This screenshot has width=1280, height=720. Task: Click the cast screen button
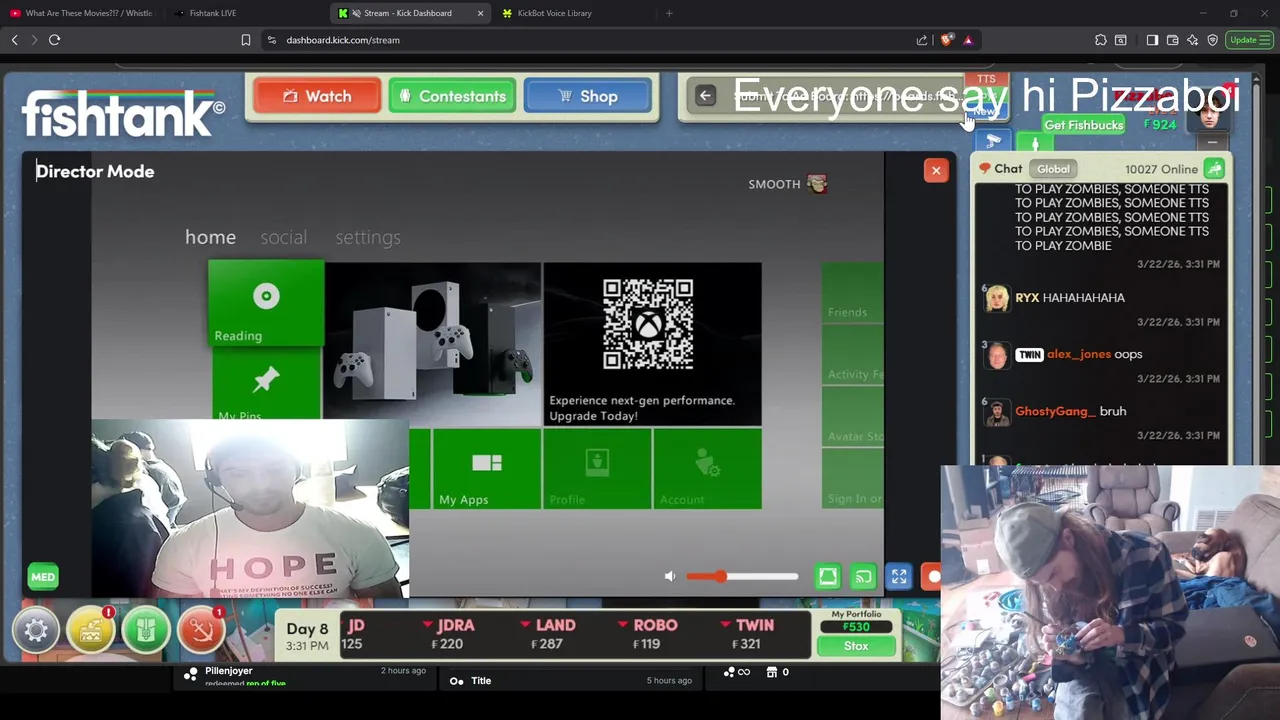click(863, 577)
